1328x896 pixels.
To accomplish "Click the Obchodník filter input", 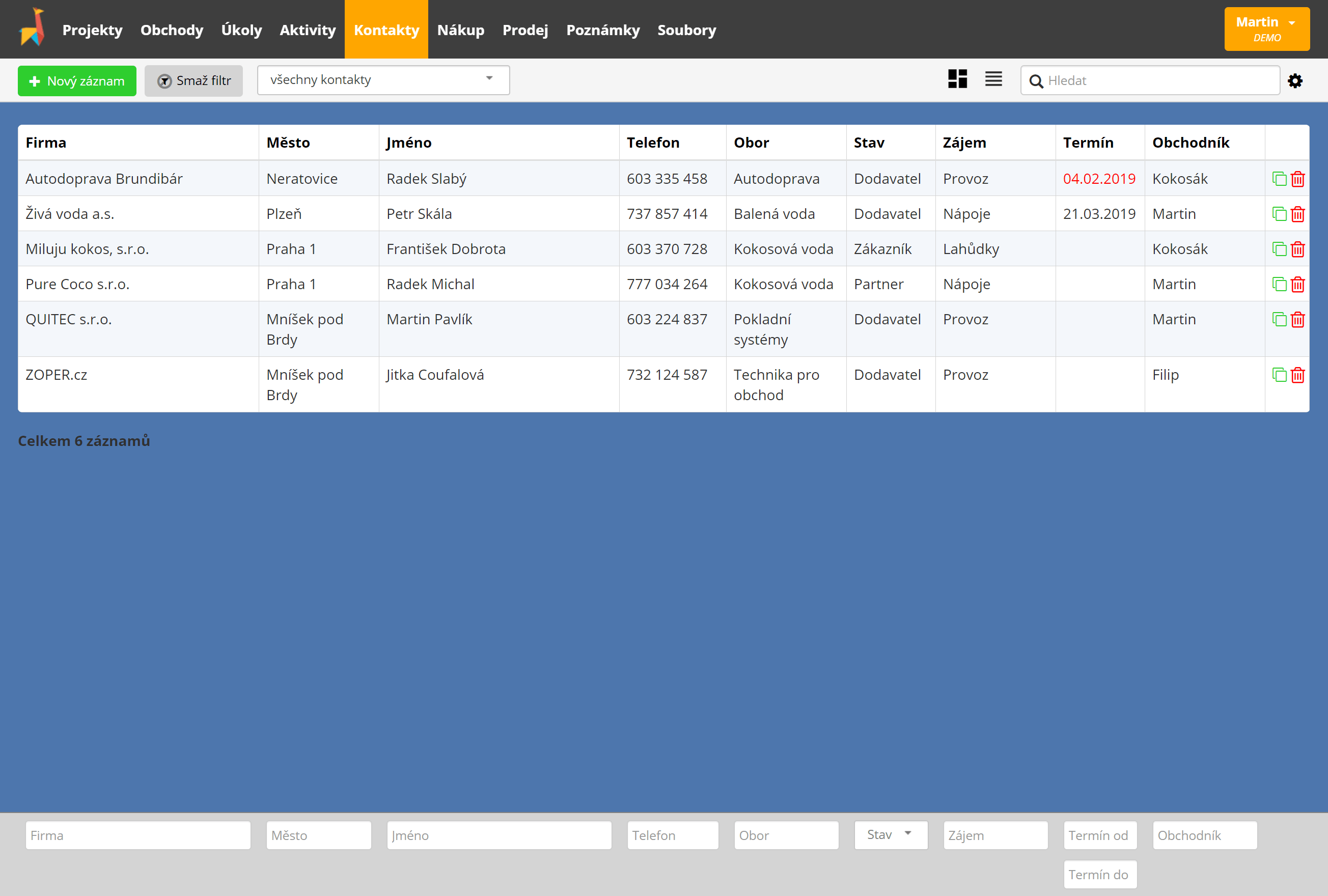I will 1205,835.
